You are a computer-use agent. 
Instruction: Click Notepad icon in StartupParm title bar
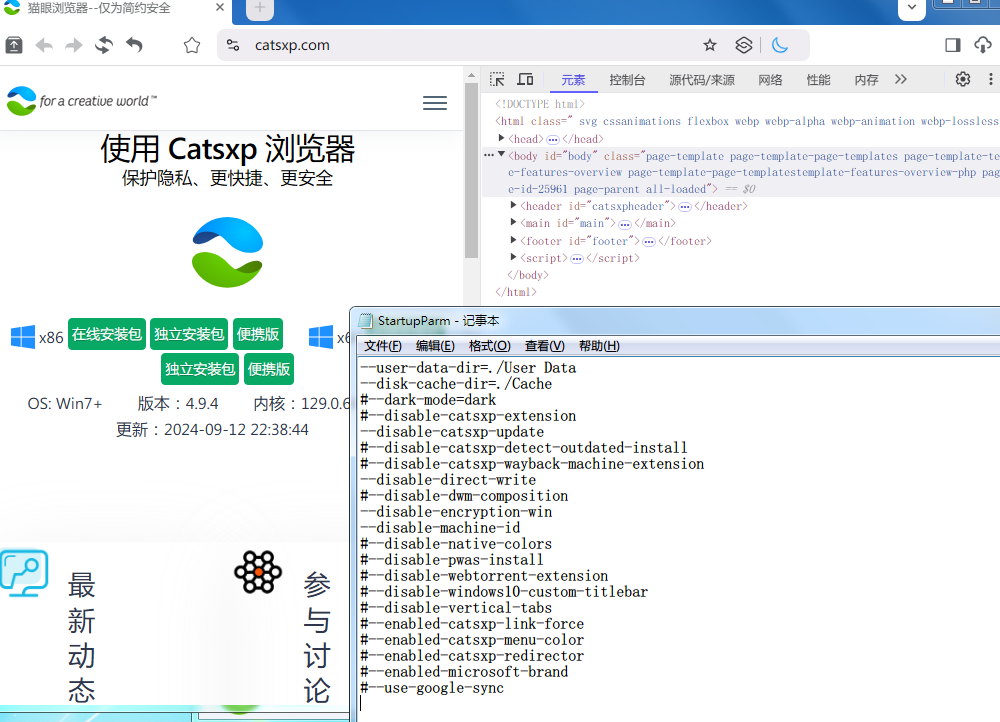tap(365, 320)
